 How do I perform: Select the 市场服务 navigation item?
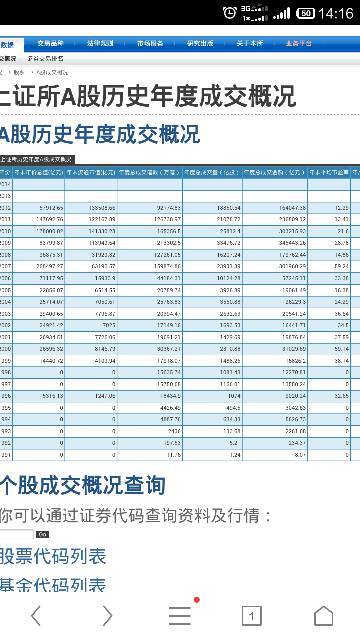[x=150, y=43]
